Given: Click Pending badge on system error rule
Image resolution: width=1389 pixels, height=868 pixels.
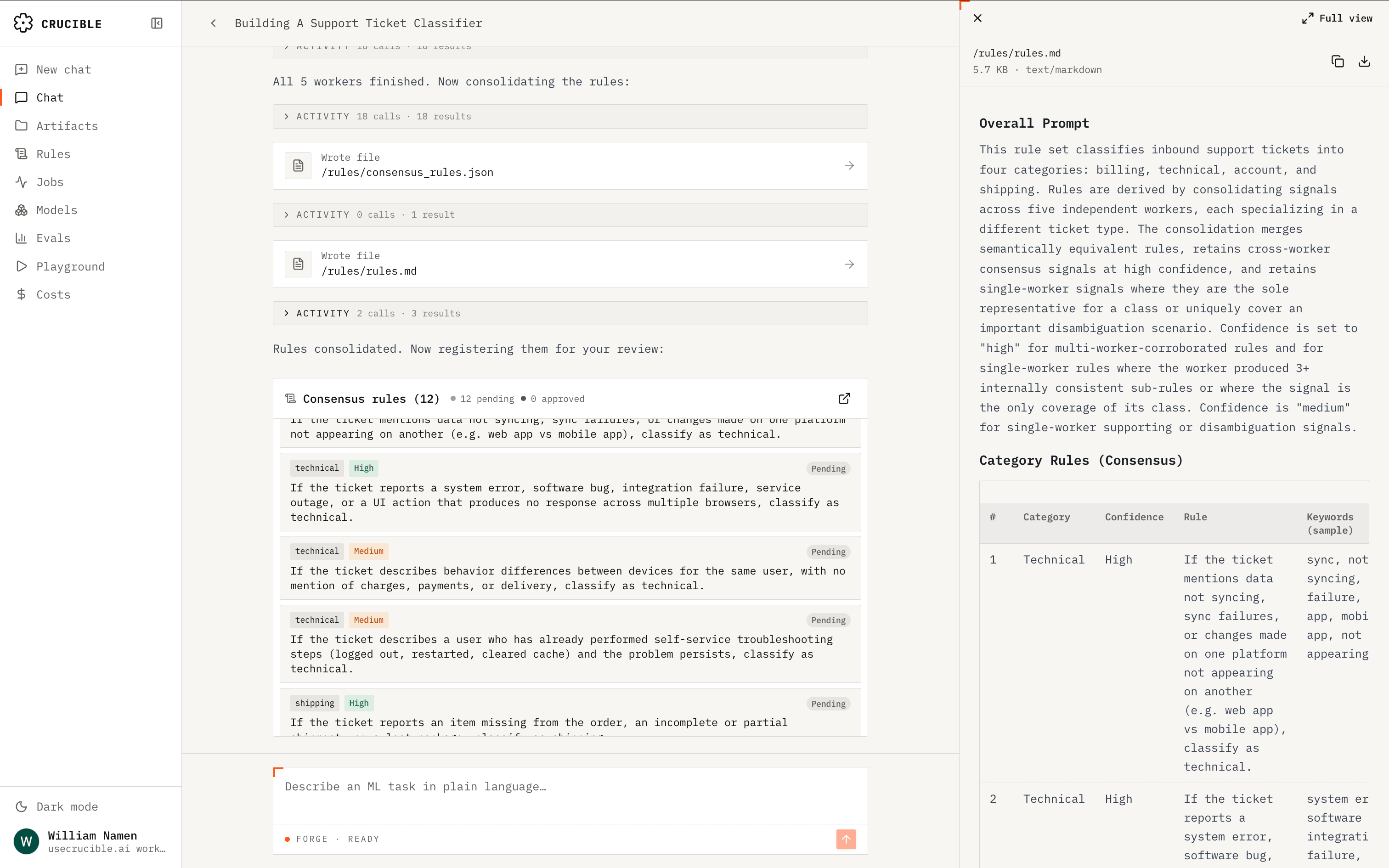Looking at the screenshot, I should [x=828, y=468].
